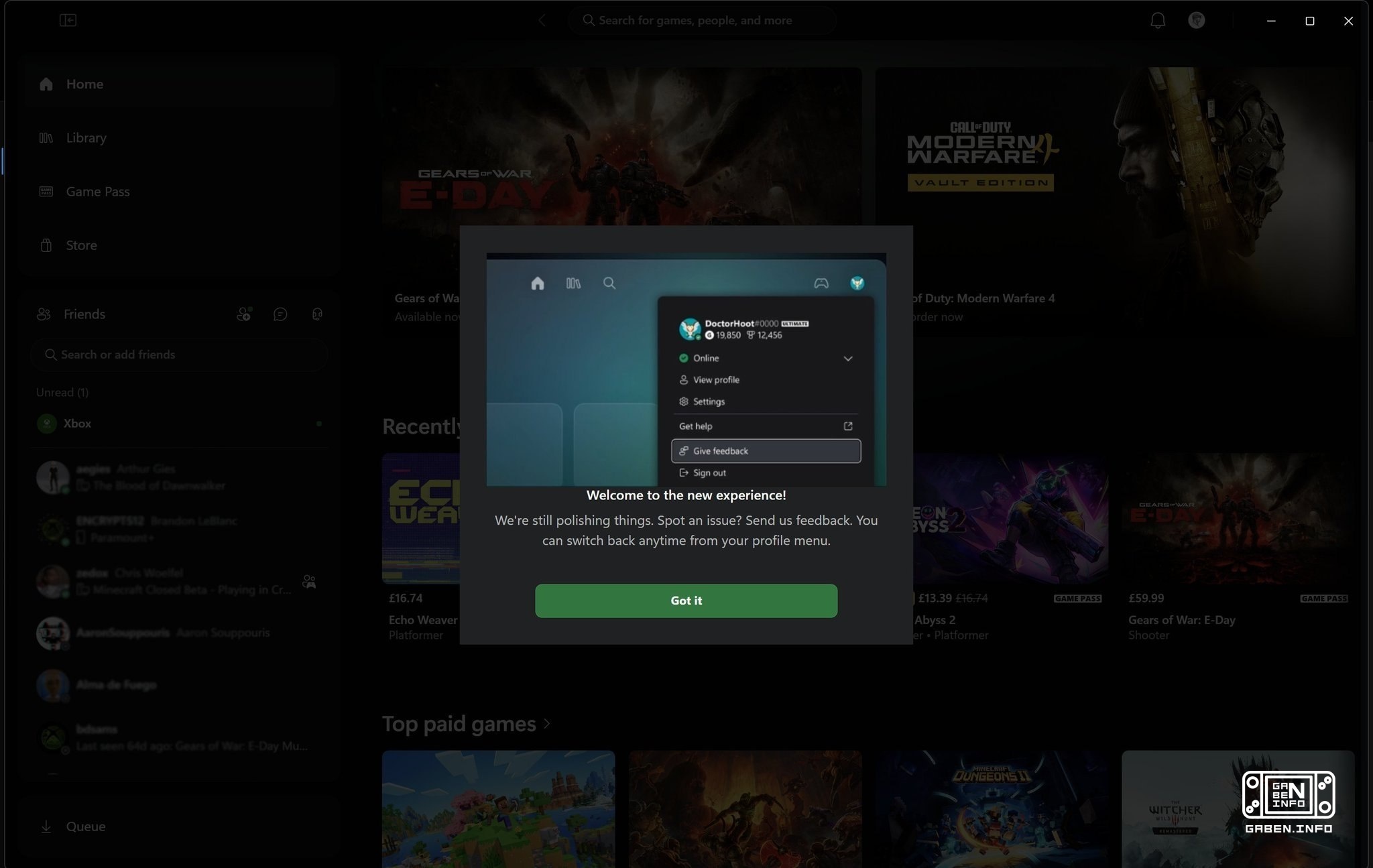
Task: Click the headset party icon
Action: pyautogui.click(x=317, y=314)
